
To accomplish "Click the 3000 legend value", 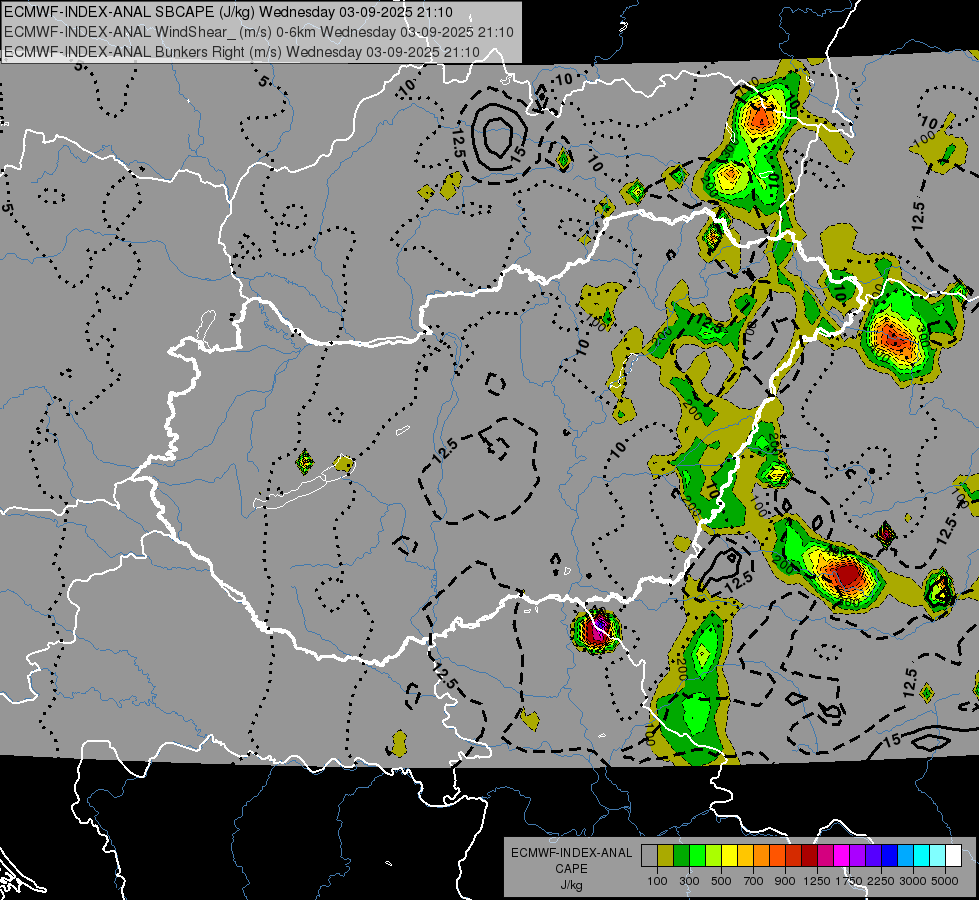I will 913,881.
